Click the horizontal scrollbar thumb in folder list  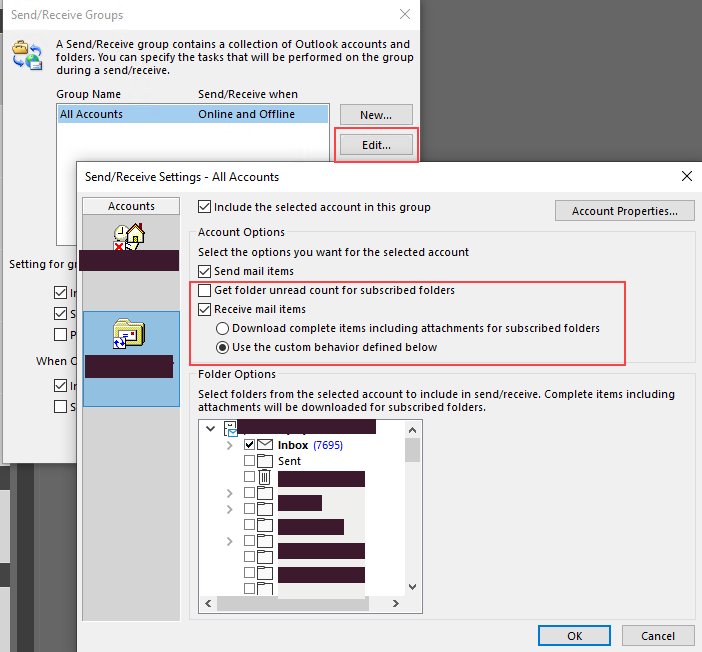pos(293,604)
